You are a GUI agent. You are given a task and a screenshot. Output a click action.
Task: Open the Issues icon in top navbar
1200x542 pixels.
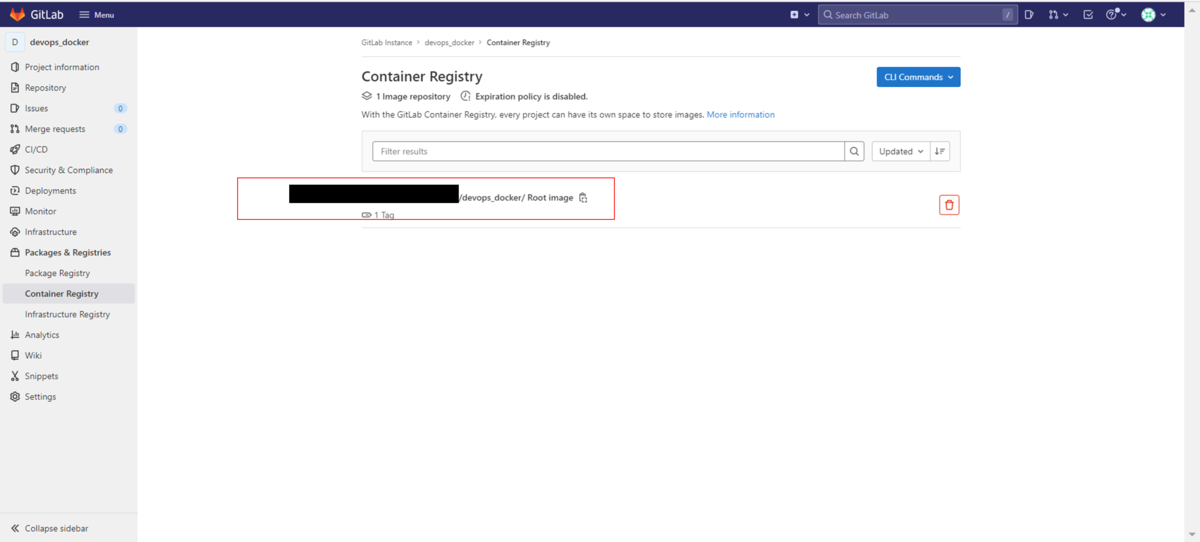point(1029,15)
